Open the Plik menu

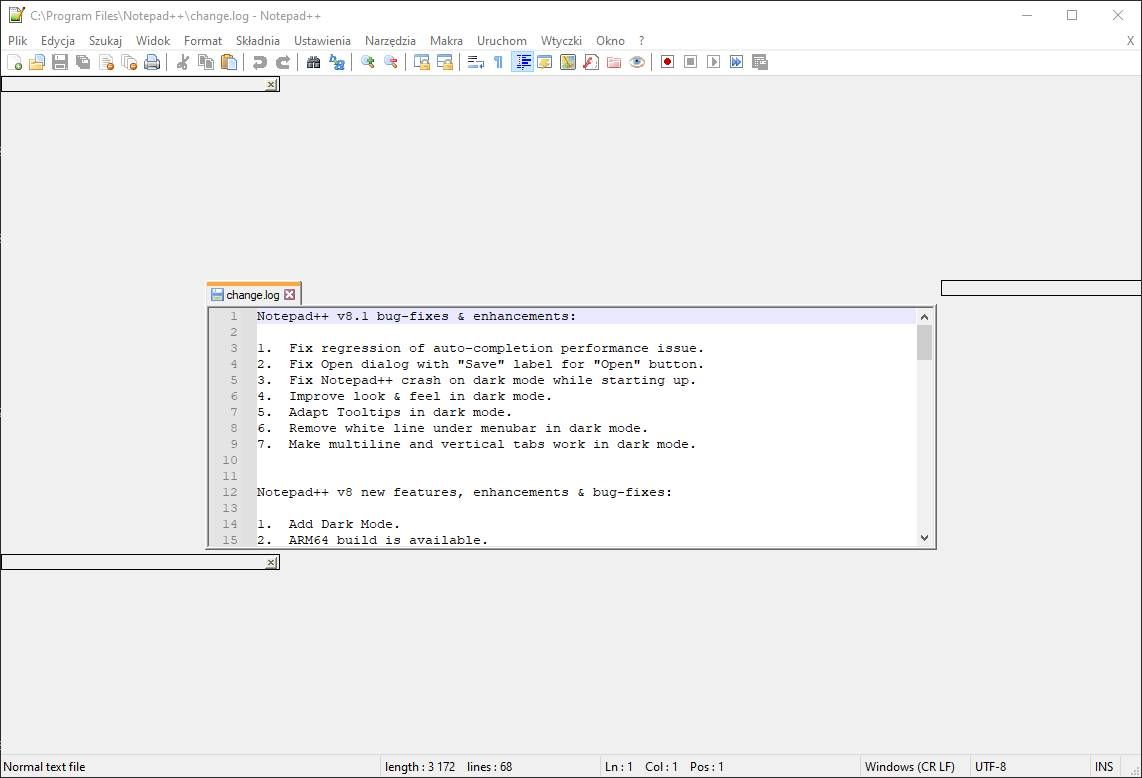pos(17,41)
